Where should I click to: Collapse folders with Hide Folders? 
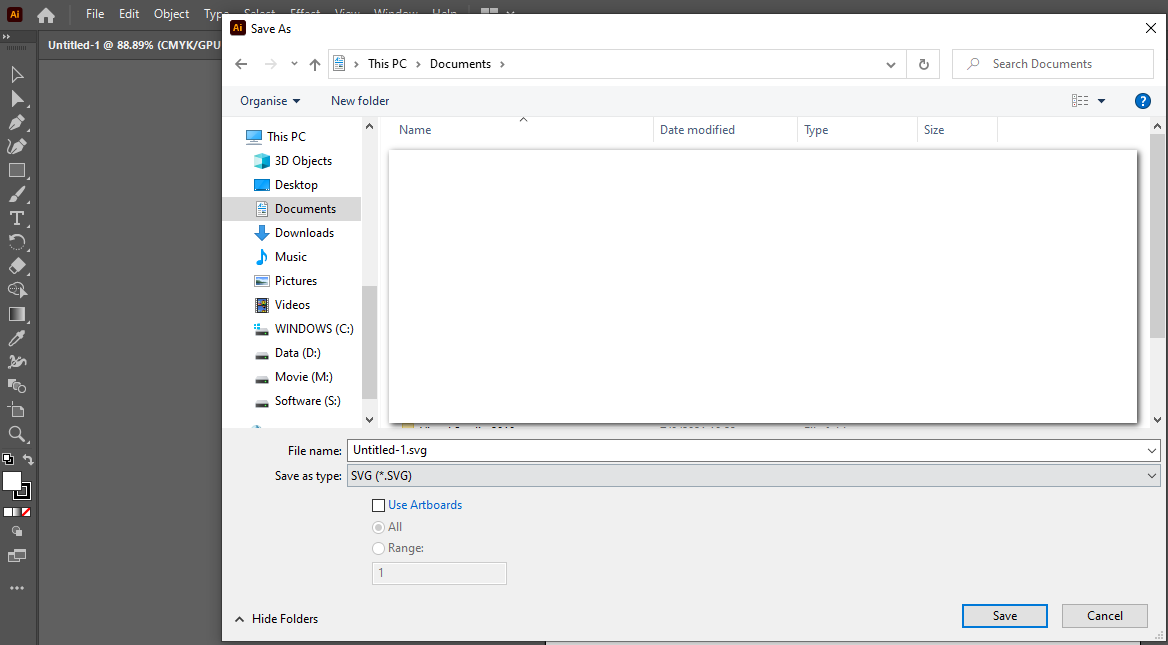pos(276,619)
